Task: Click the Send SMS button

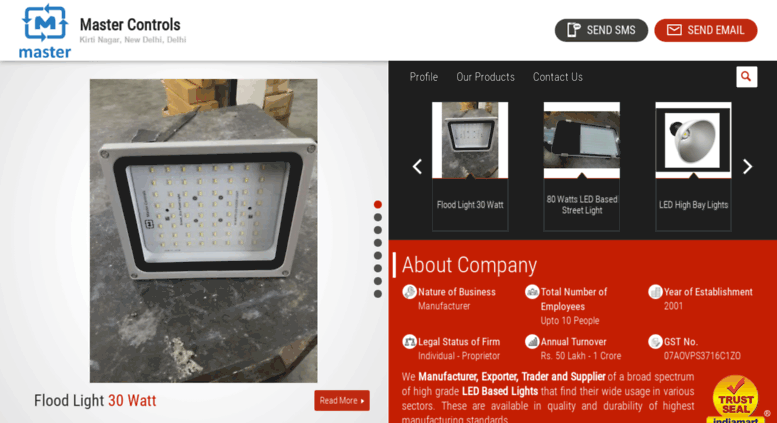Action: pos(601,30)
